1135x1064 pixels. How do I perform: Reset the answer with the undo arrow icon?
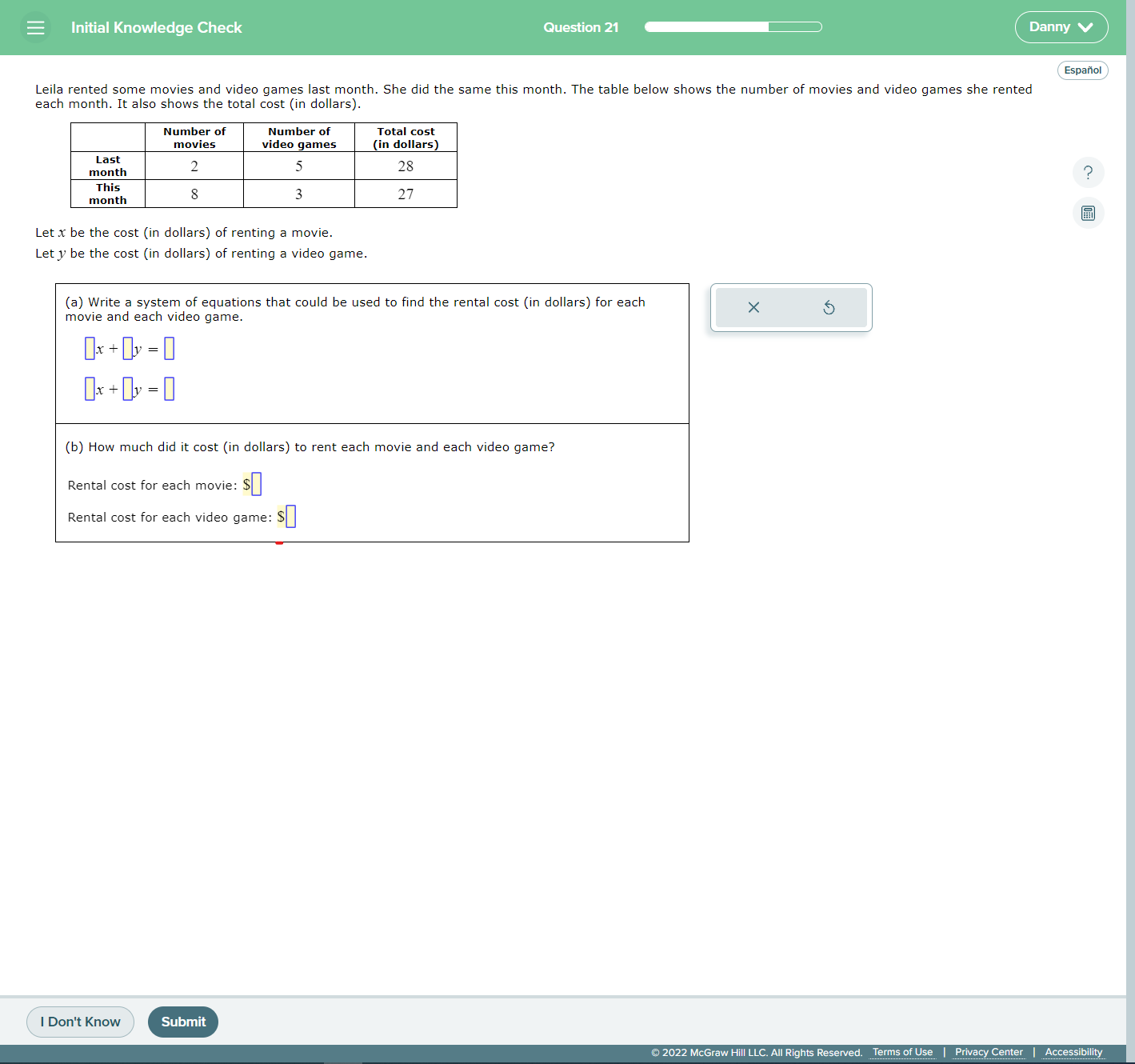(829, 307)
